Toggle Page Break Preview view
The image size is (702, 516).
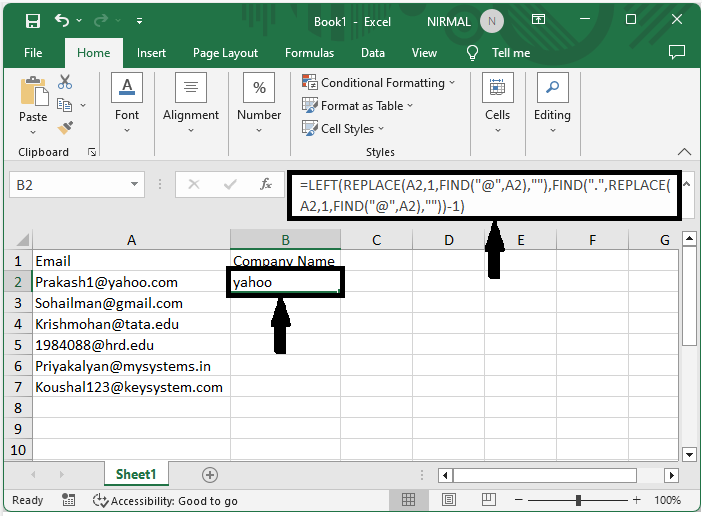(480, 500)
